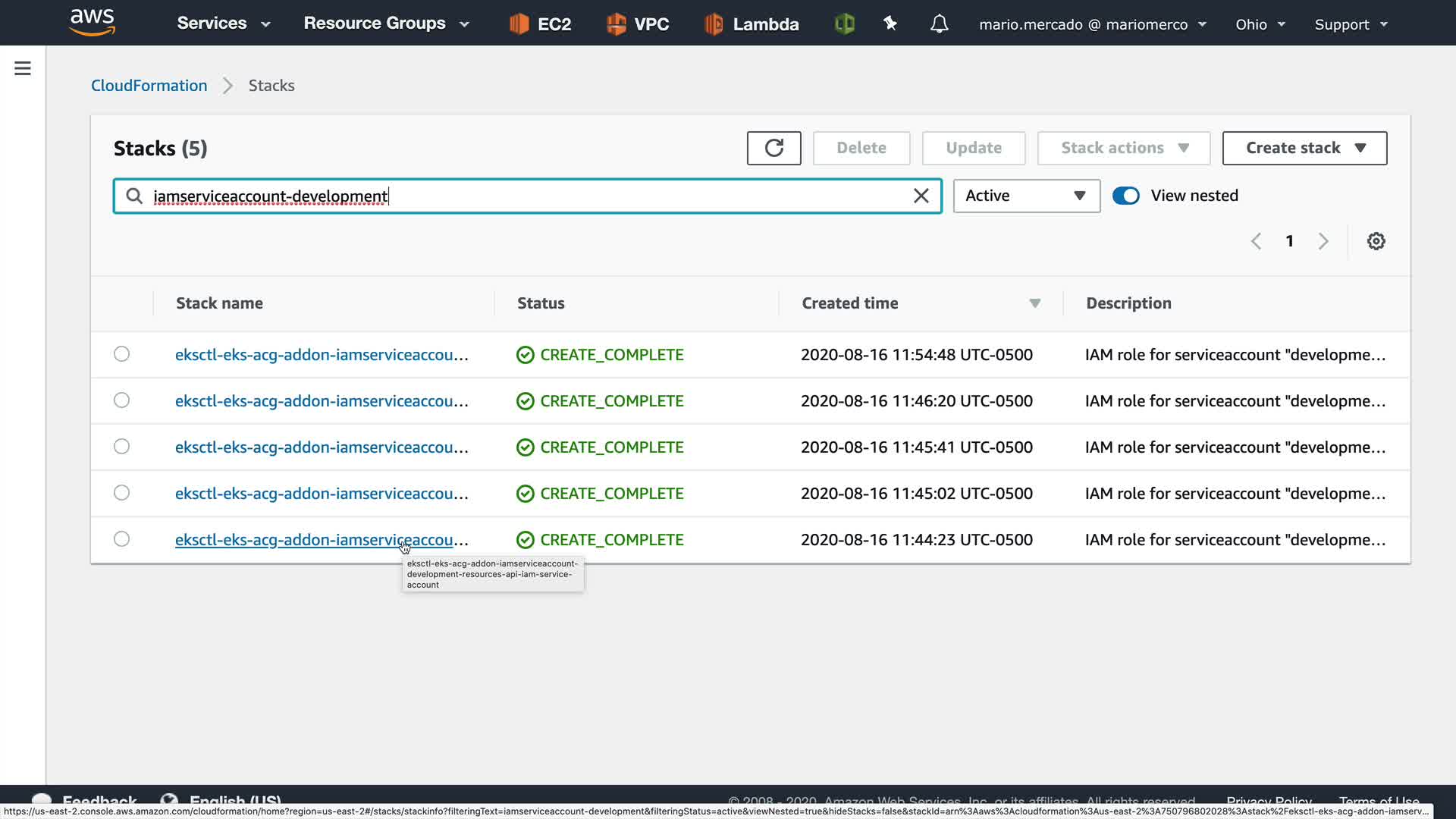Expand the Create stack dropdown
The height and width of the screenshot is (819, 1456).
coord(1304,148)
